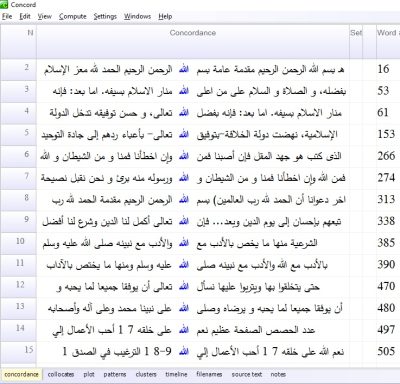Click word position value 53
The image size is (400, 384).
(383, 91)
